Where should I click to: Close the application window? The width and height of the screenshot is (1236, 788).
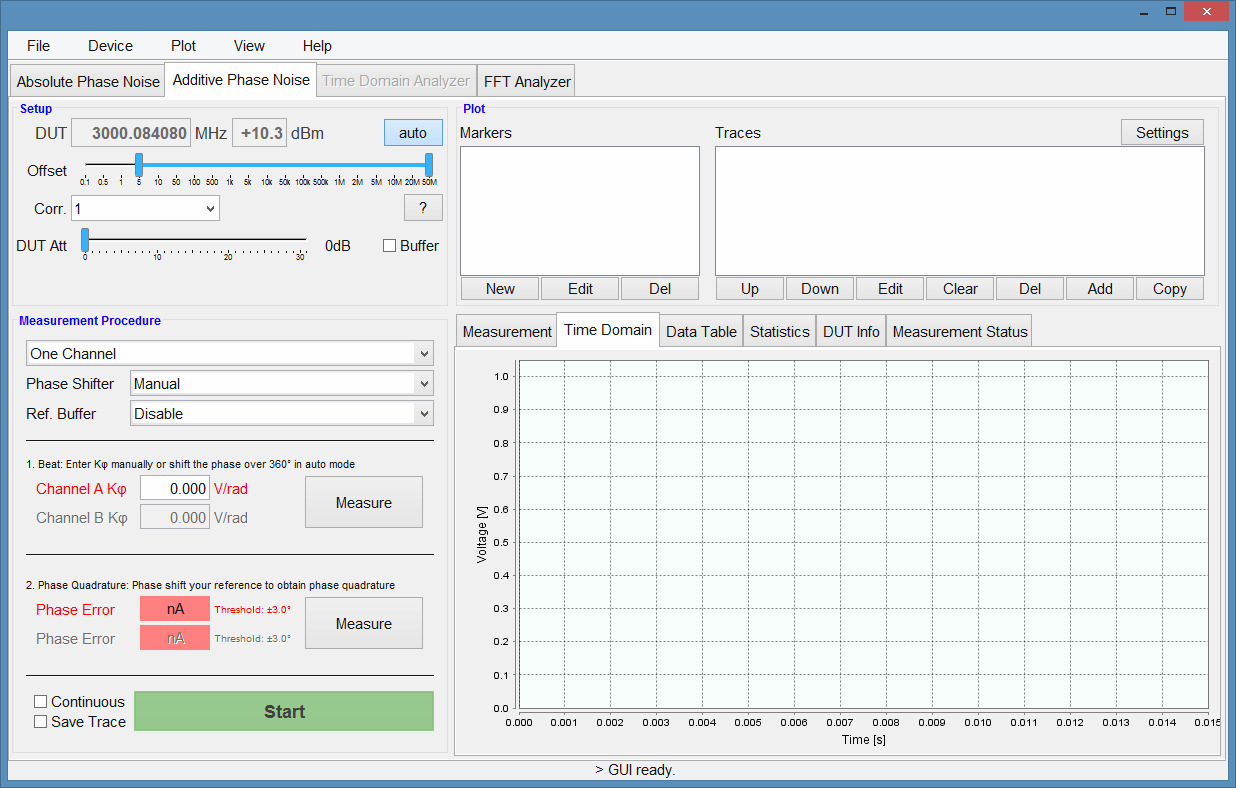(x=1207, y=12)
